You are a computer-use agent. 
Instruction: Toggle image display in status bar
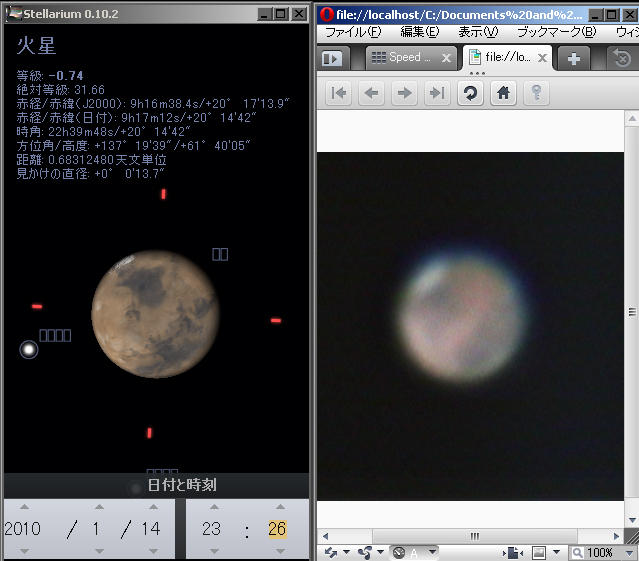pos(540,552)
